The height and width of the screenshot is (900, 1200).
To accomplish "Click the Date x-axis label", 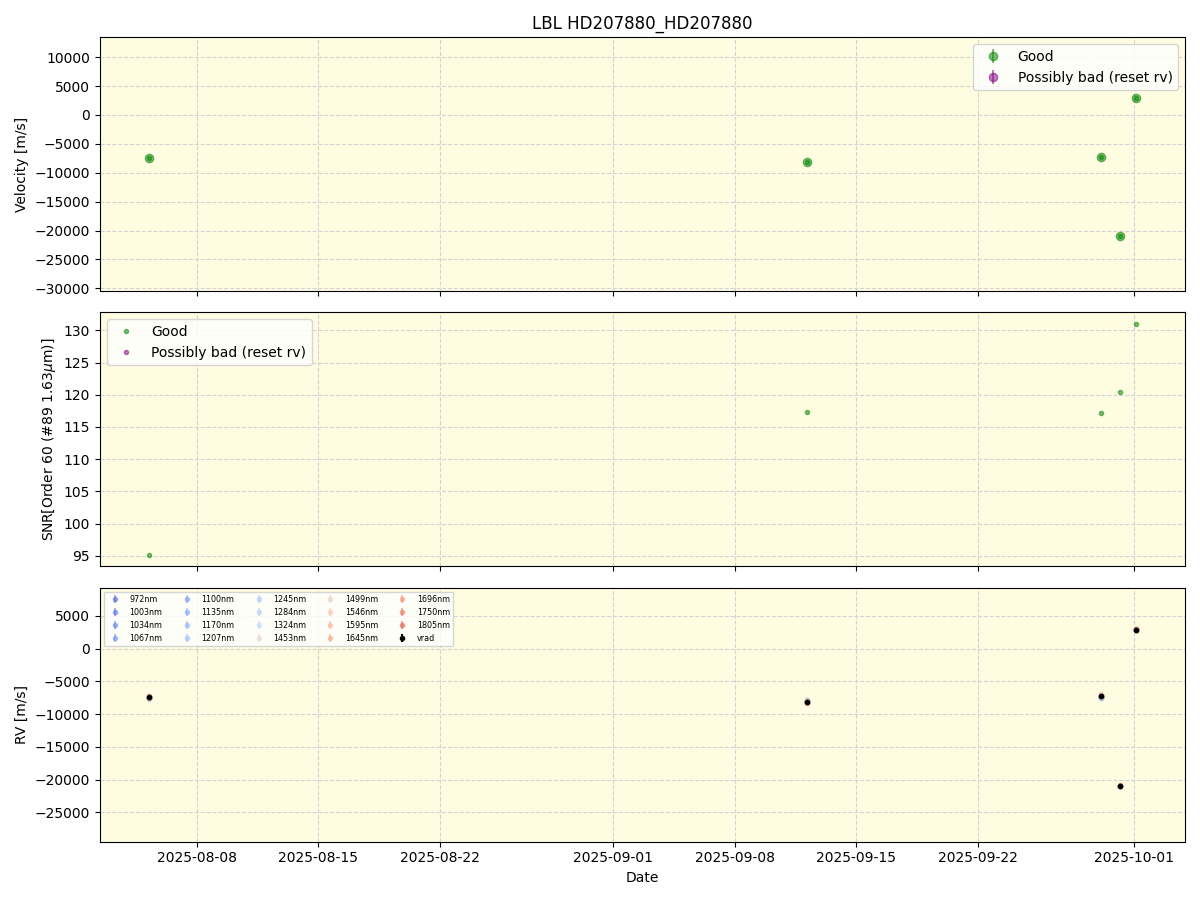I will pyautogui.click(x=642, y=877).
